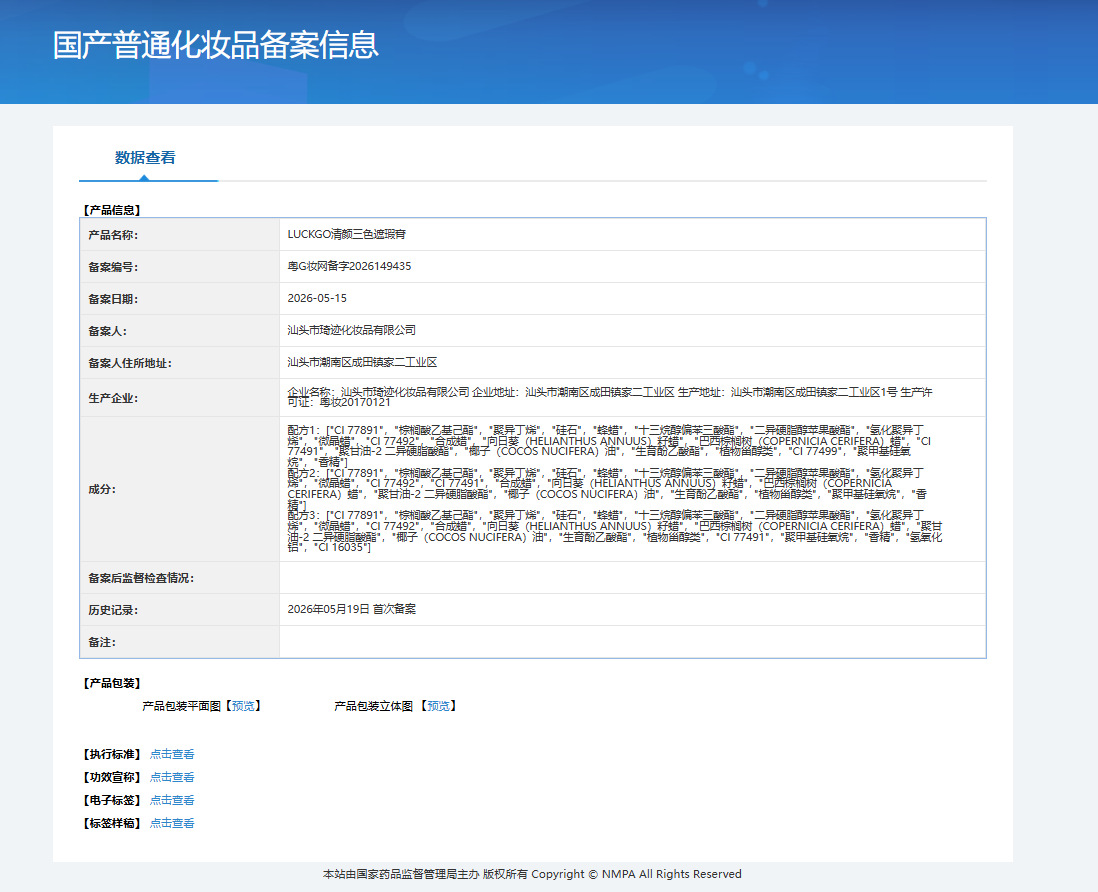
Task: Open 功效宣称 点击查看 link
Action: pos(172,777)
